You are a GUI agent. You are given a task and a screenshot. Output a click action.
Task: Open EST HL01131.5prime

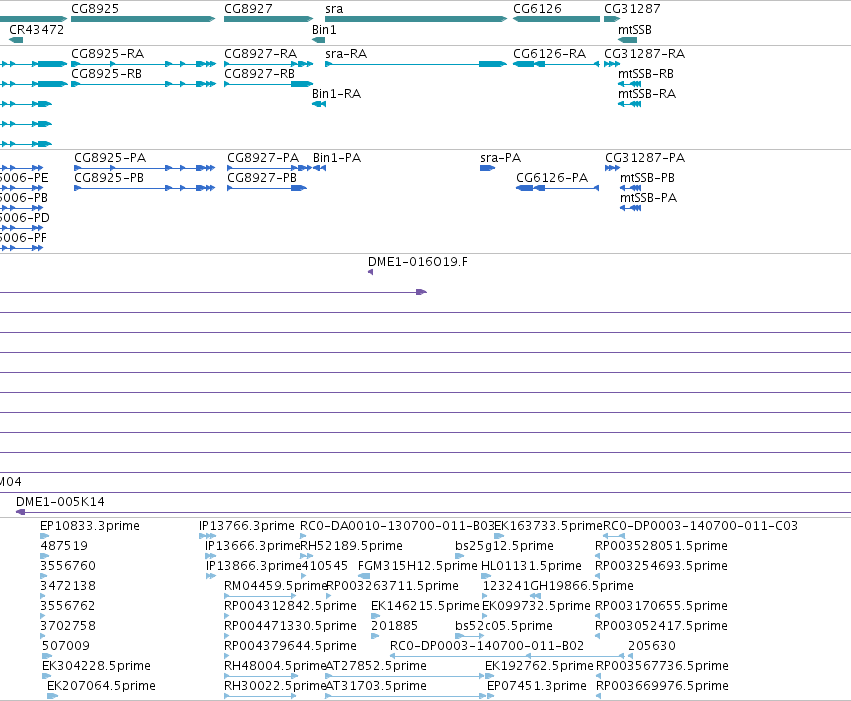[531, 566]
